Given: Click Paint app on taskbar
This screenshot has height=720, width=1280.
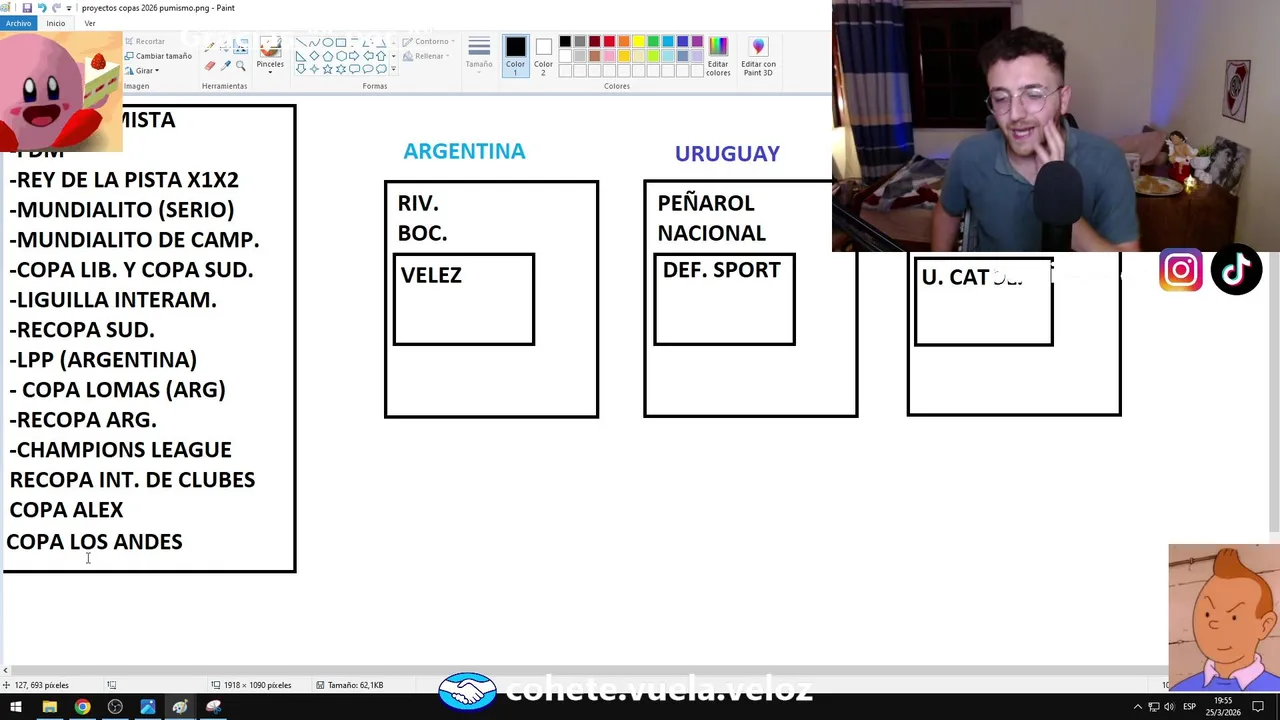Looking at the screenshot, I should click(180, 707).
